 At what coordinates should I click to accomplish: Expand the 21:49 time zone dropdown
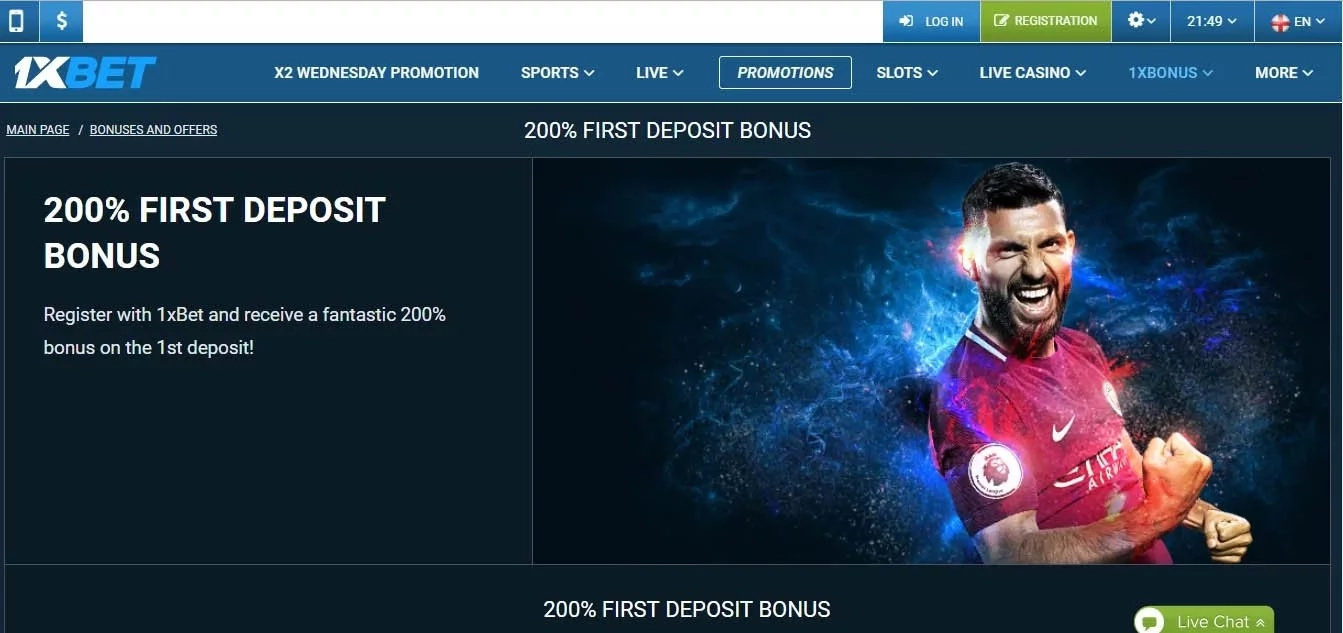coord(1211,21)
